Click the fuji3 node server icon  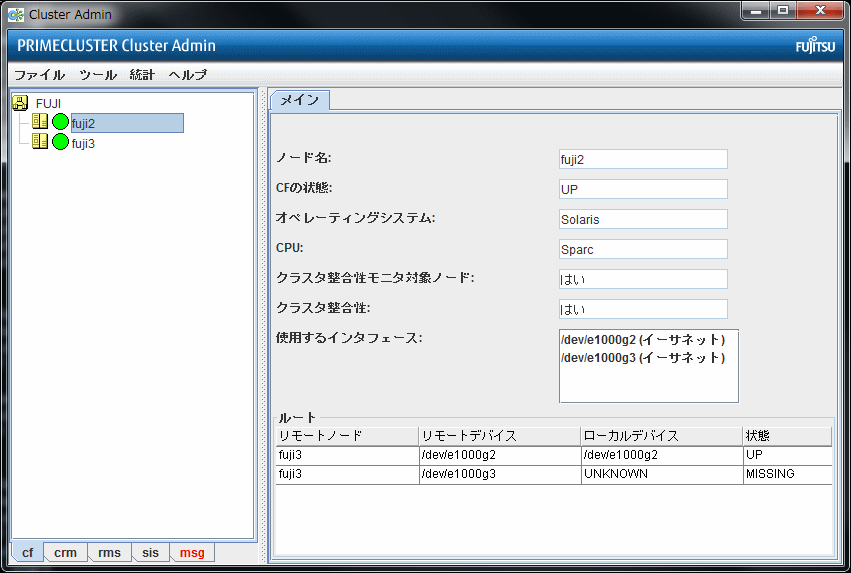[x=40, y=142]
